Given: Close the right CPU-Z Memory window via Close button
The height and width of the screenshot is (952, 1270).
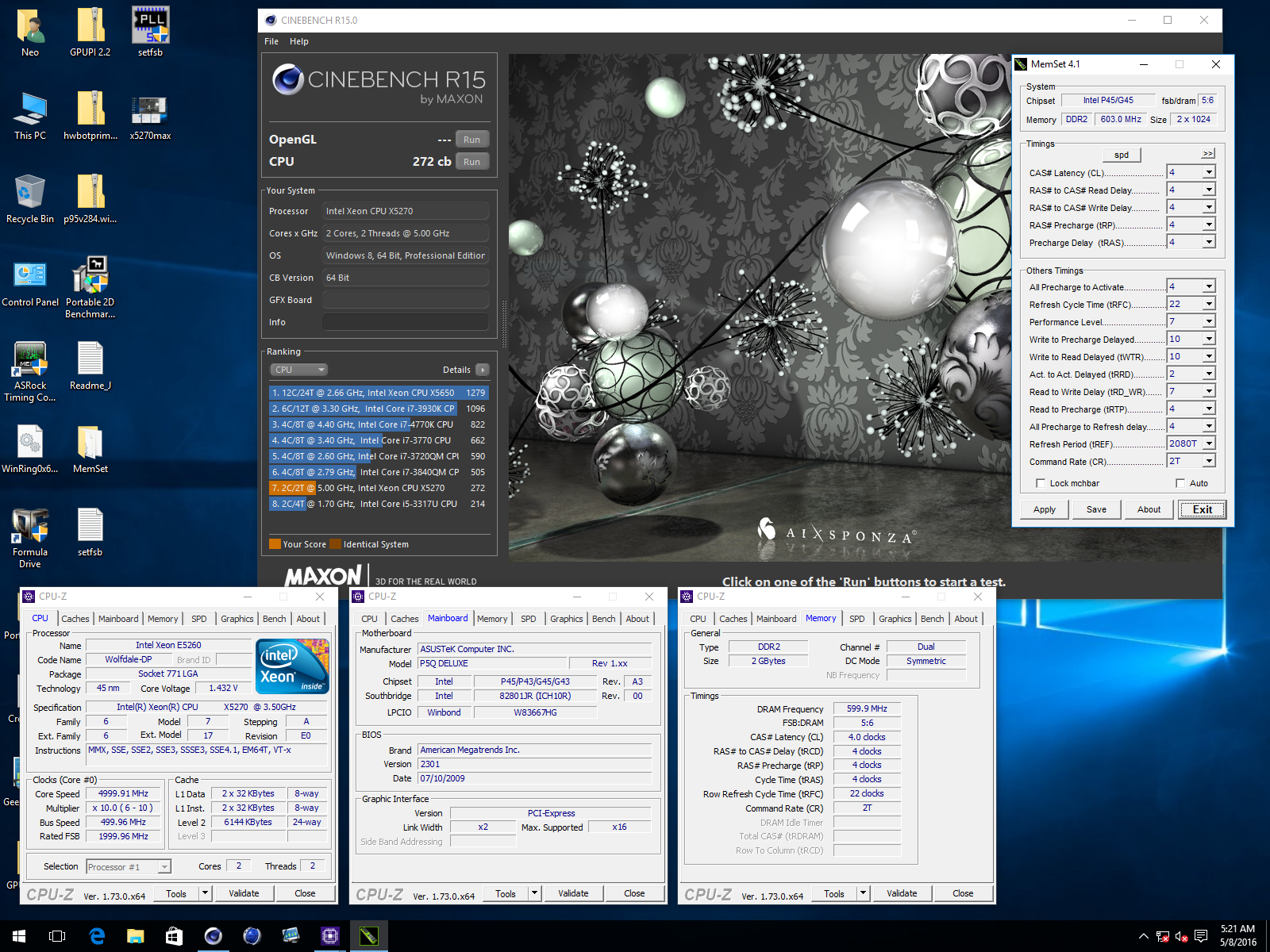Looking at the screenshot, I should click(x=963, y=893).
